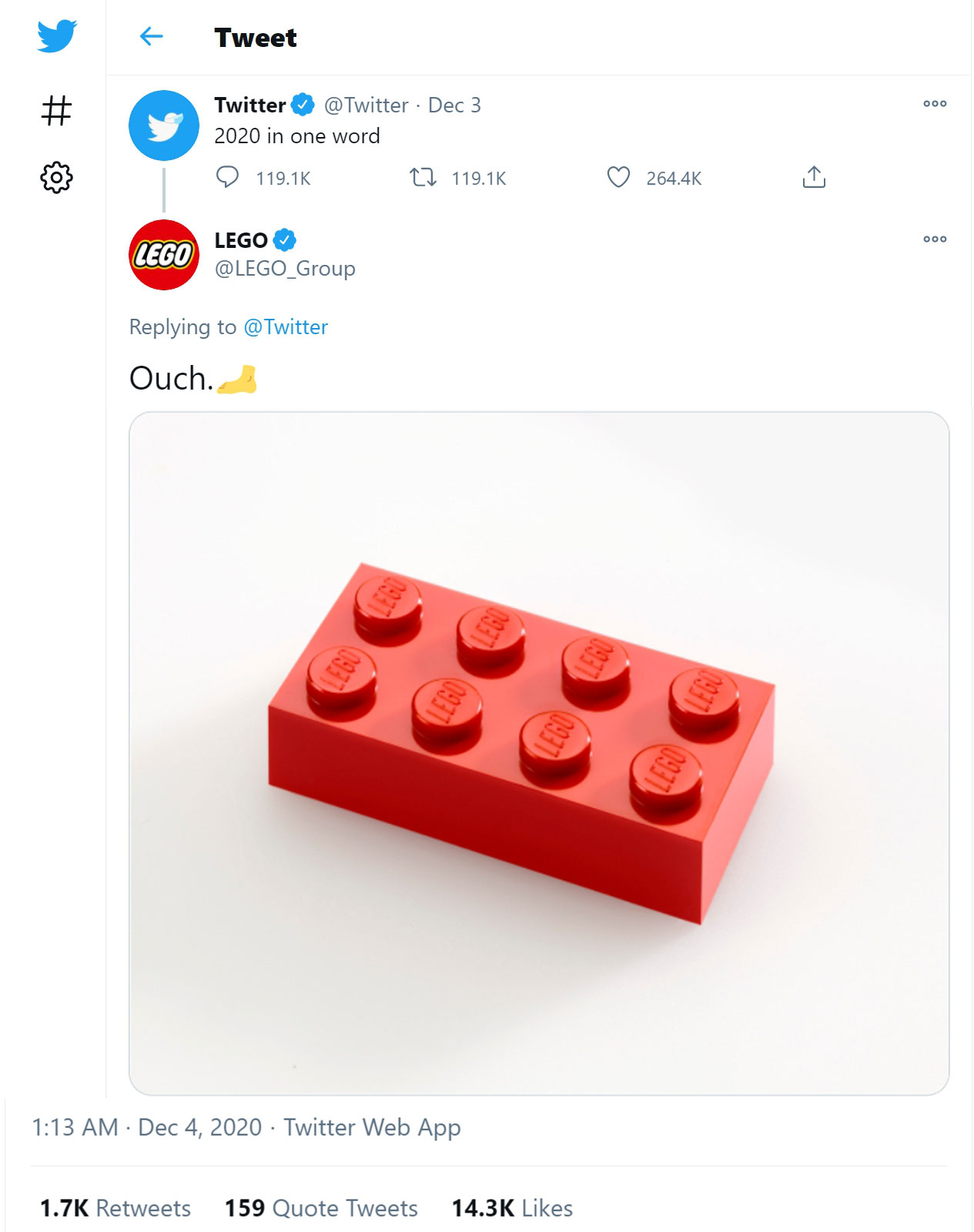Open the Settings gear icon
The image size is (974, 1232).
(x=56, y=178)
